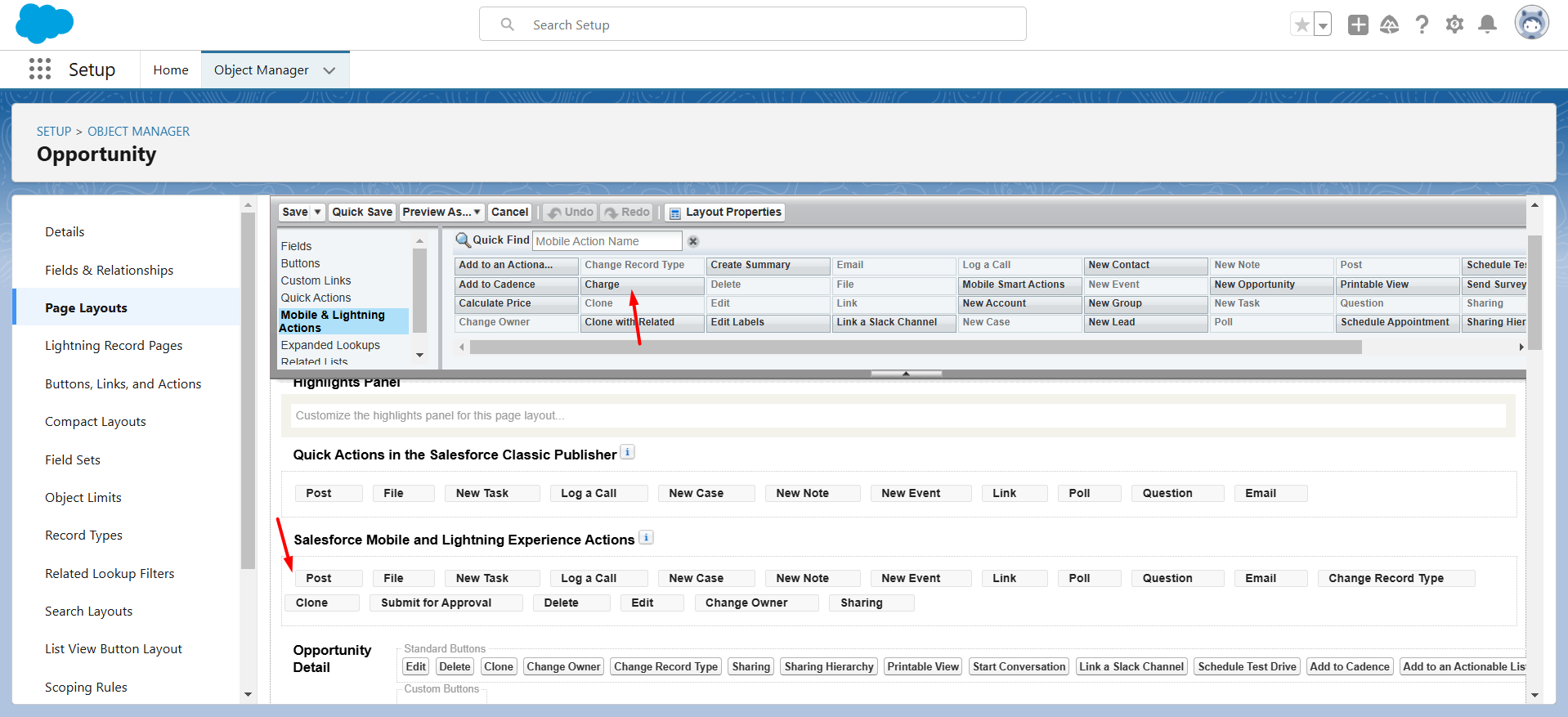
Task: Follow the SETUP breadcrumb link
Action: coord(54,132)
